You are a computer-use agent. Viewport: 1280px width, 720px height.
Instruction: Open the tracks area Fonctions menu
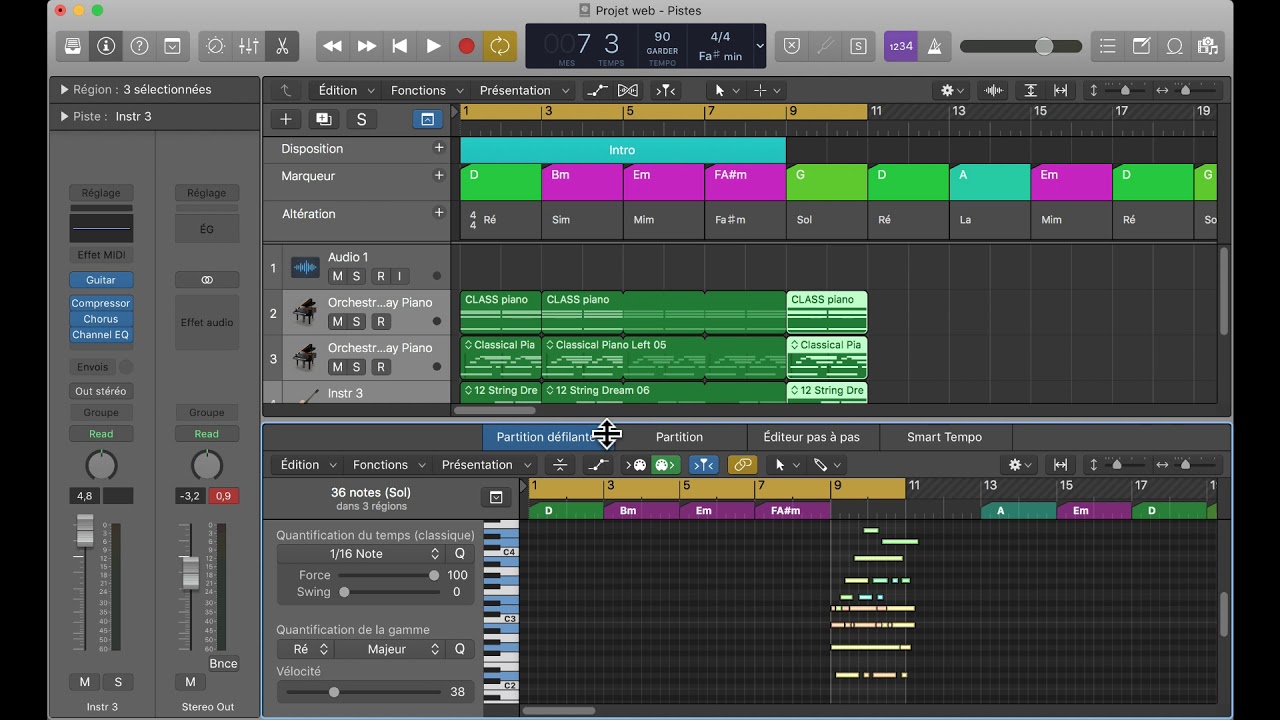pyautogui.click(x=427, y=90)
